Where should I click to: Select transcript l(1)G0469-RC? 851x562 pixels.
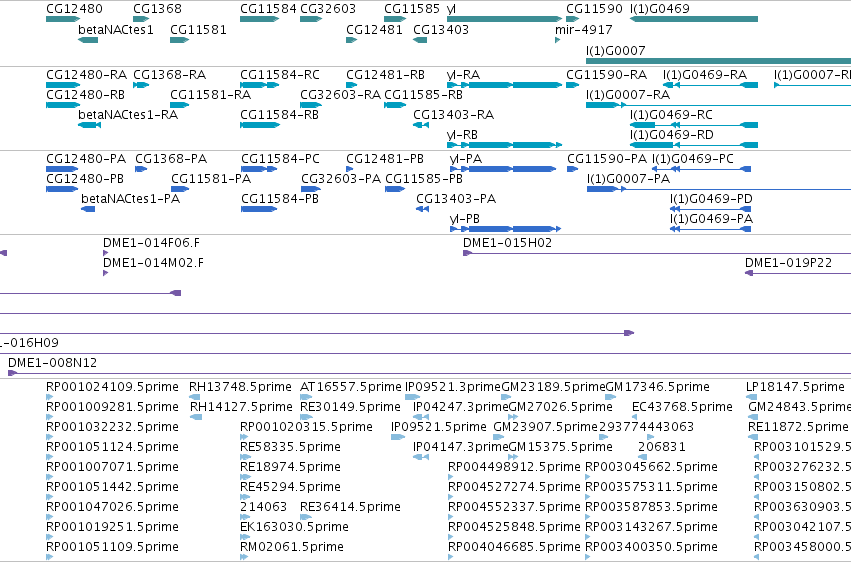coord(694,125)
